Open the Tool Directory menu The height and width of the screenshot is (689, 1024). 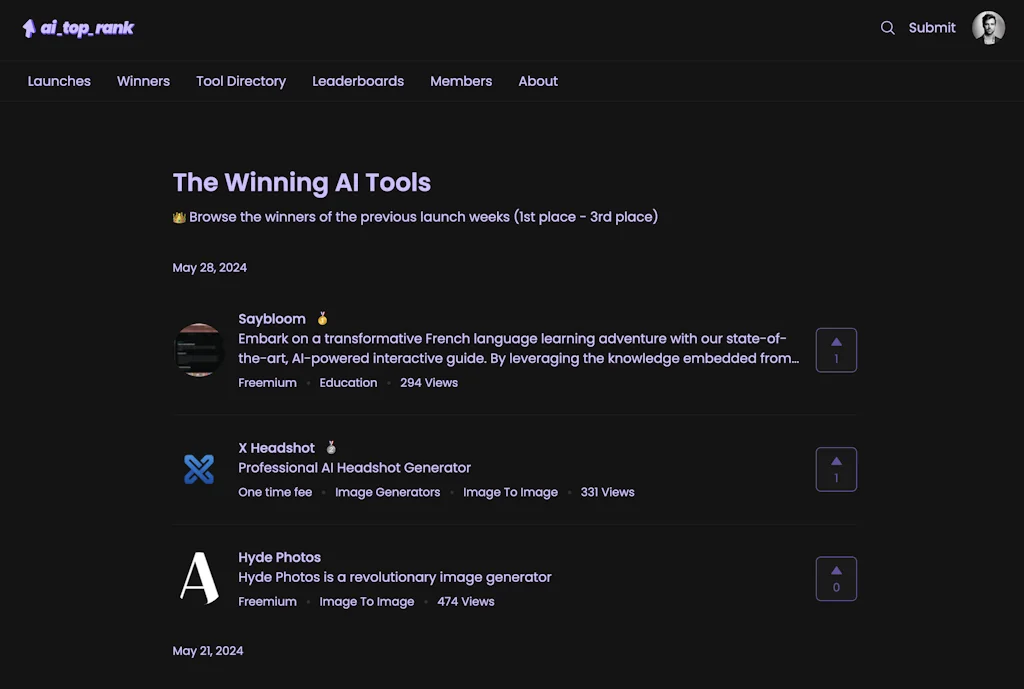pos(240,81)
